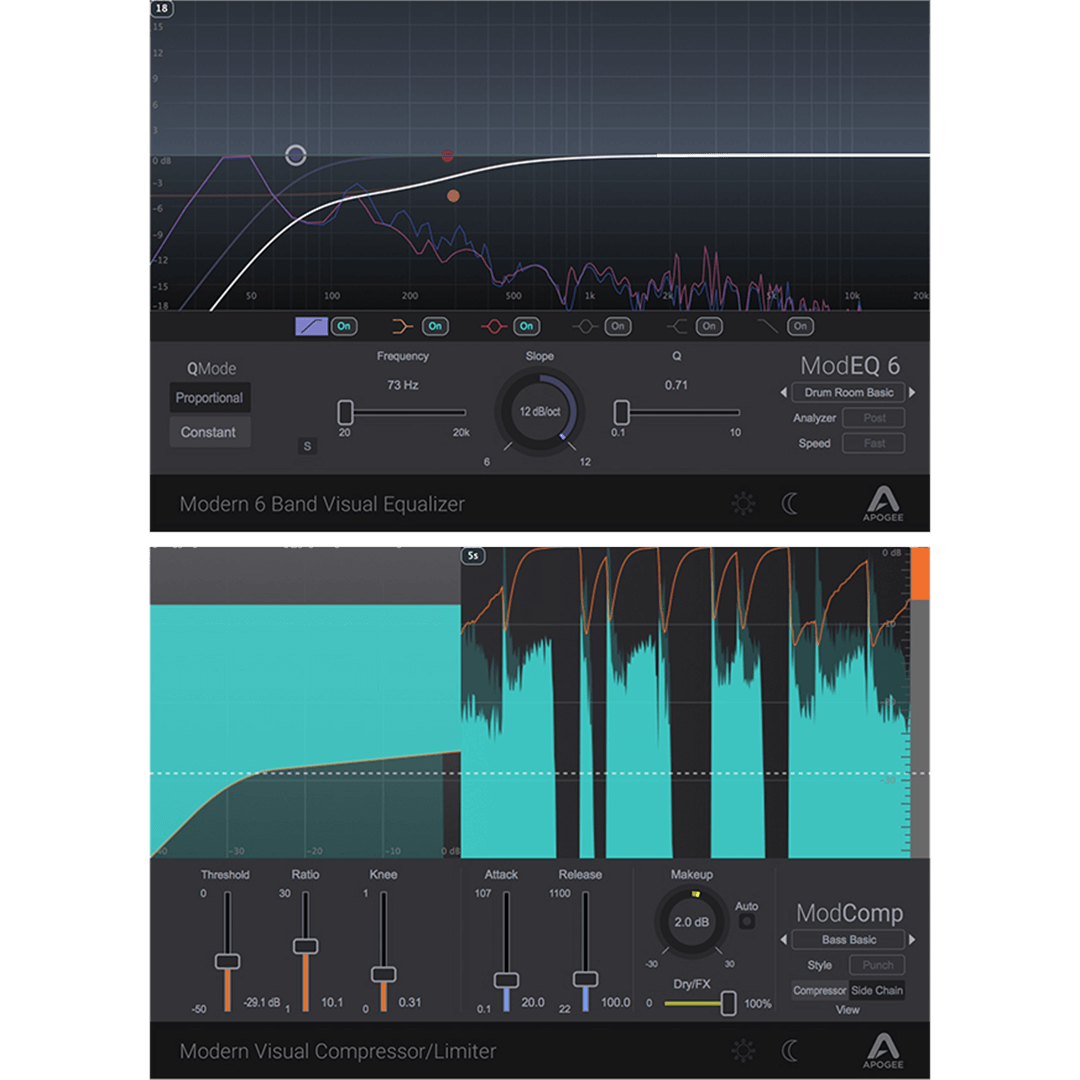
Task: Click the Q slider handle
Action: [x=621, y=413]
